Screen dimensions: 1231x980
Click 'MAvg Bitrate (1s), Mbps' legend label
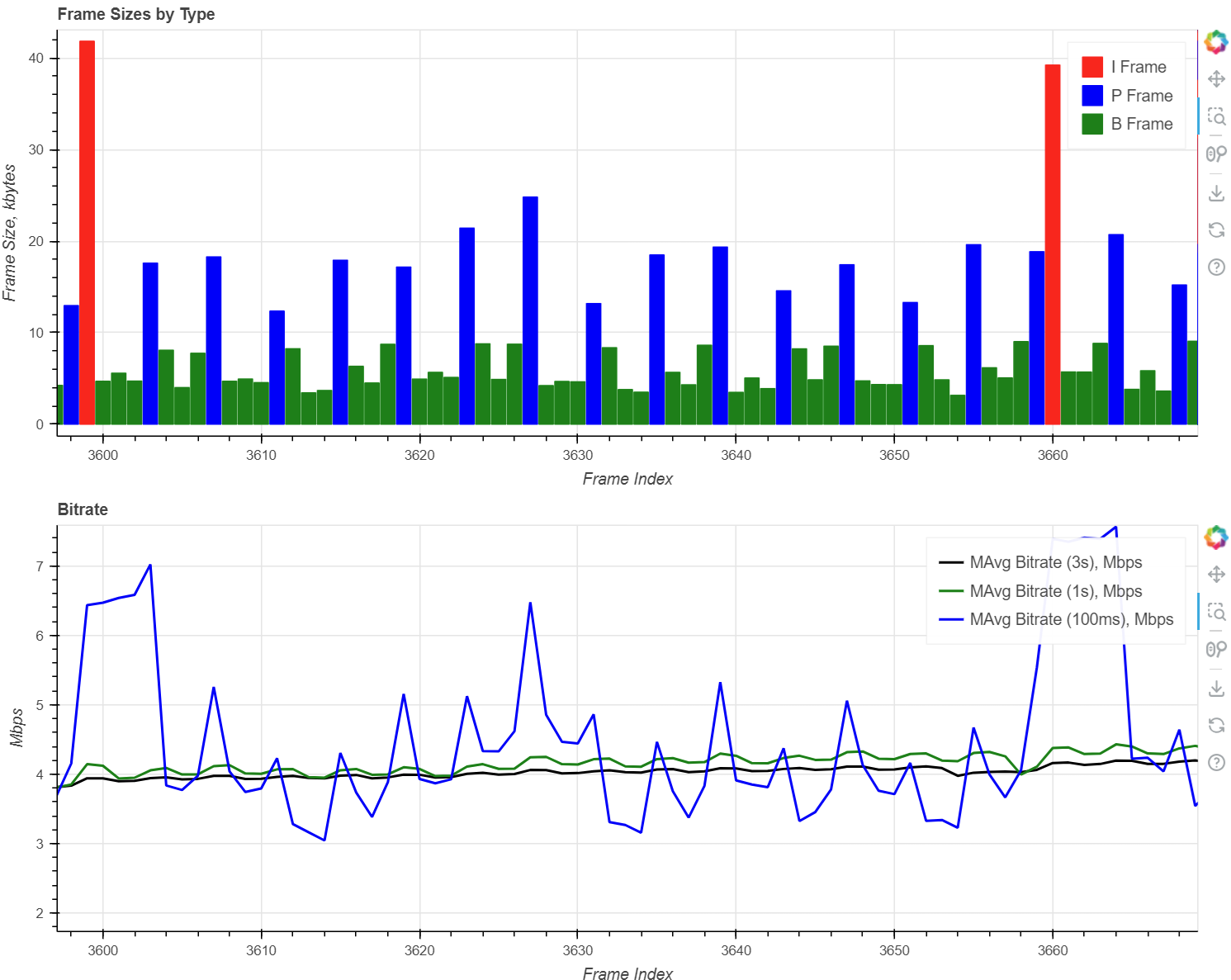[x=1056, y=591]
